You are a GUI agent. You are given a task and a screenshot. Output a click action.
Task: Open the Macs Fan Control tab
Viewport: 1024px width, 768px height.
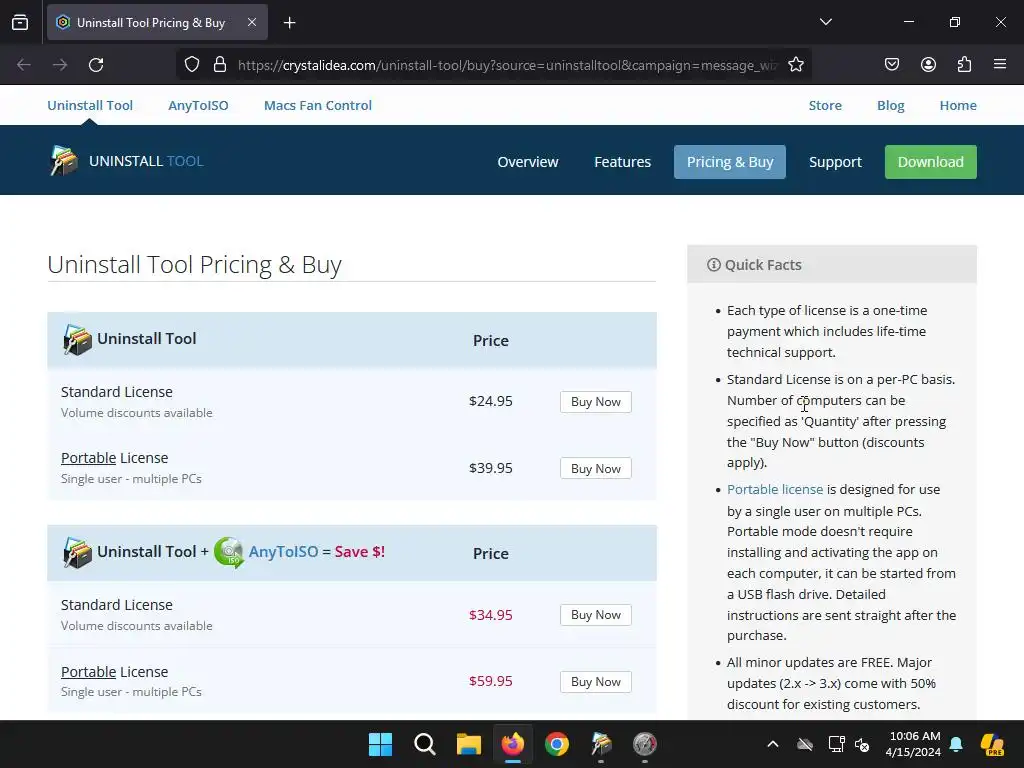point(318,105)
